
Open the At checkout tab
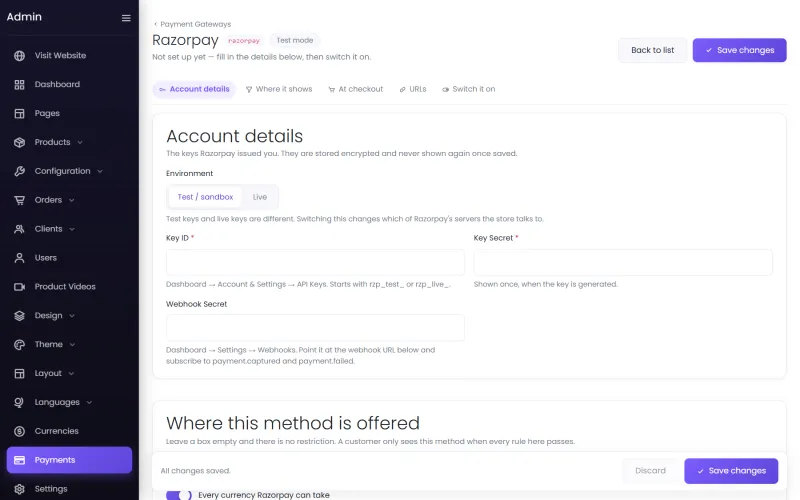(x=356, y=89)
